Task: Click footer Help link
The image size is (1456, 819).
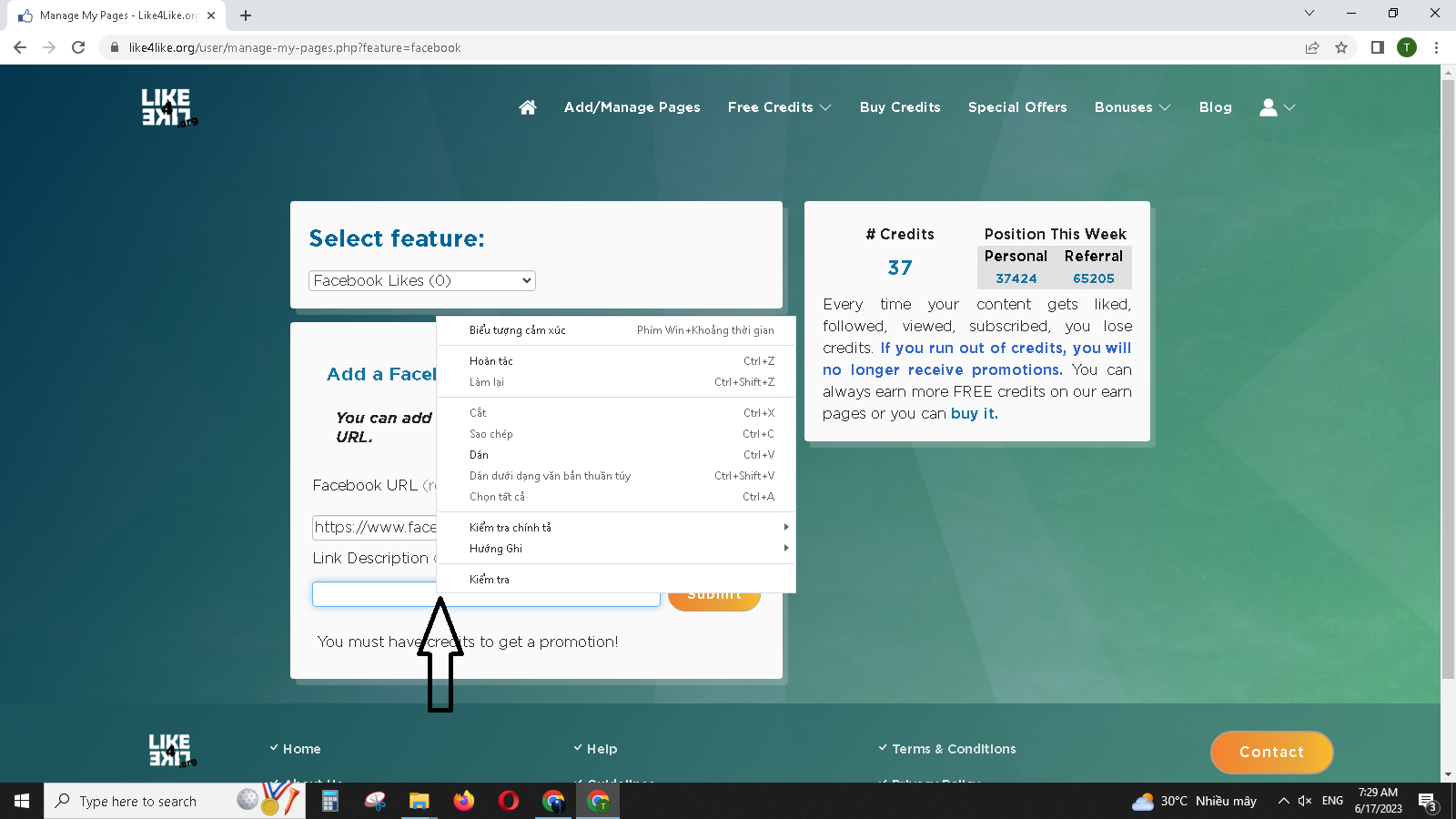Action: pos(602,749)
